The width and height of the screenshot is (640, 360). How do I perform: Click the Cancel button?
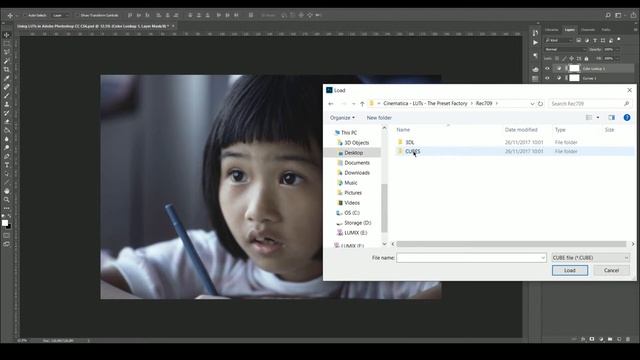click(611, 270)
